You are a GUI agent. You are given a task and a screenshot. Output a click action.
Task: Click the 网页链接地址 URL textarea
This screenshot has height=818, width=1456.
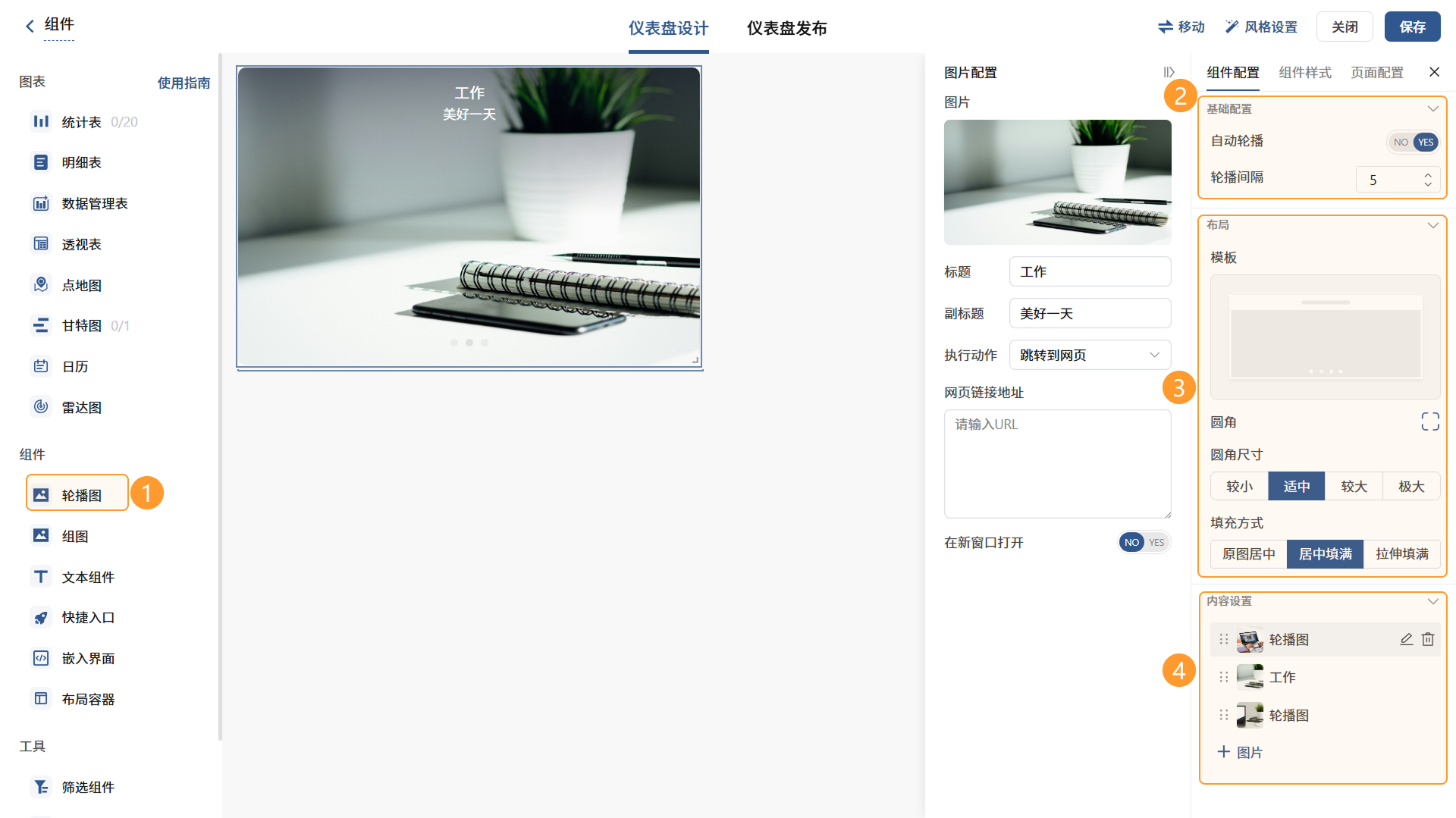[x=1057, y=464]
